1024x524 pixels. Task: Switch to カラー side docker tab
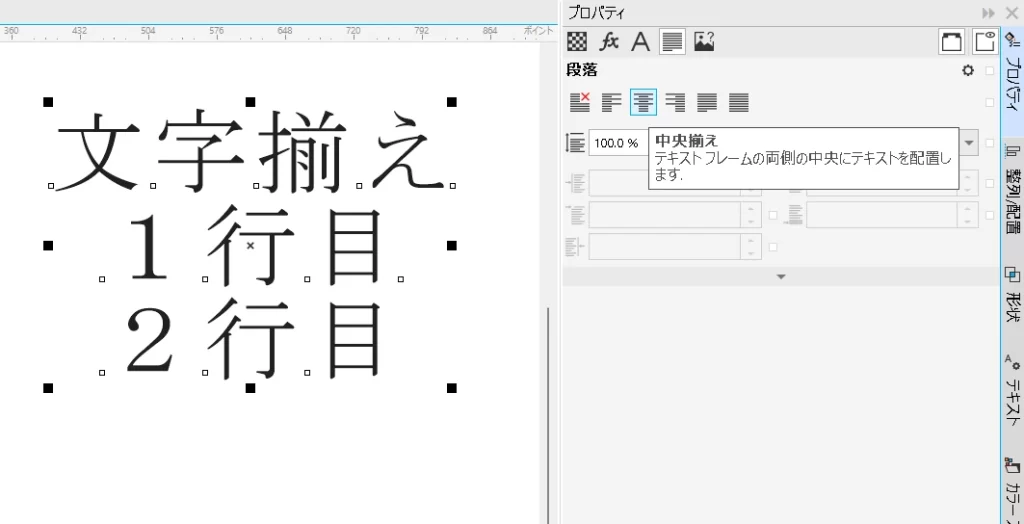click(1012, 491)
